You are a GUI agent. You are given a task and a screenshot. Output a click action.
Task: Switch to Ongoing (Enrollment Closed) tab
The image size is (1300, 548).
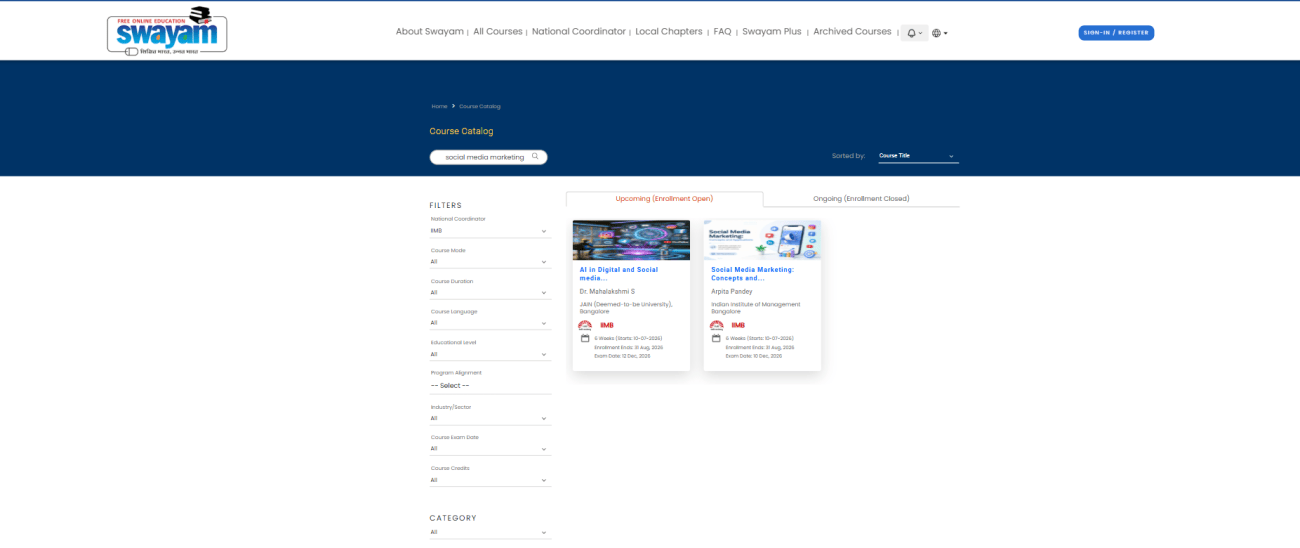click(861, 199)
